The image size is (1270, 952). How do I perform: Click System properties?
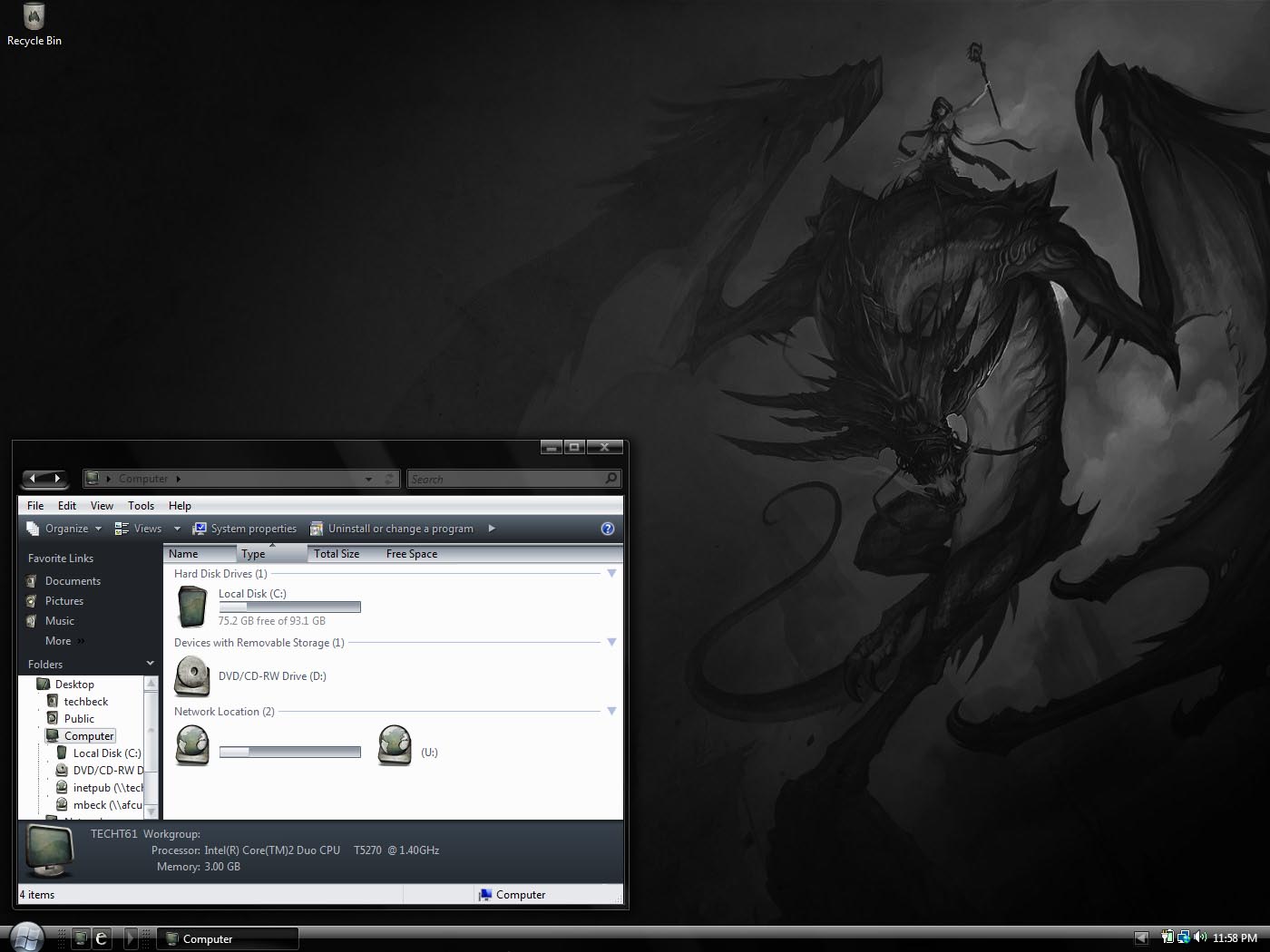[x=245, y=529]
